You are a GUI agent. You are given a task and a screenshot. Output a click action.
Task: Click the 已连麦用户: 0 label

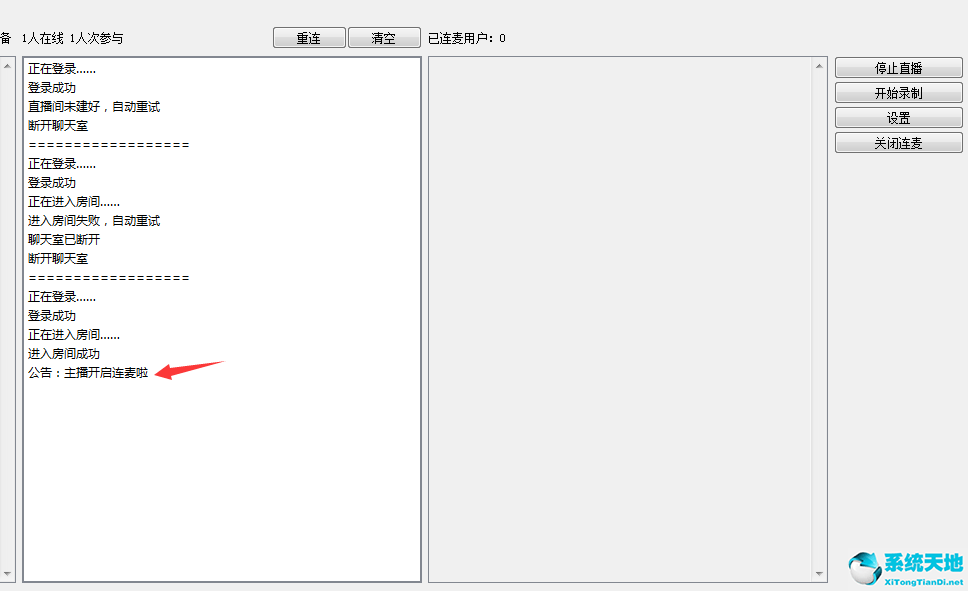(467, 38)
